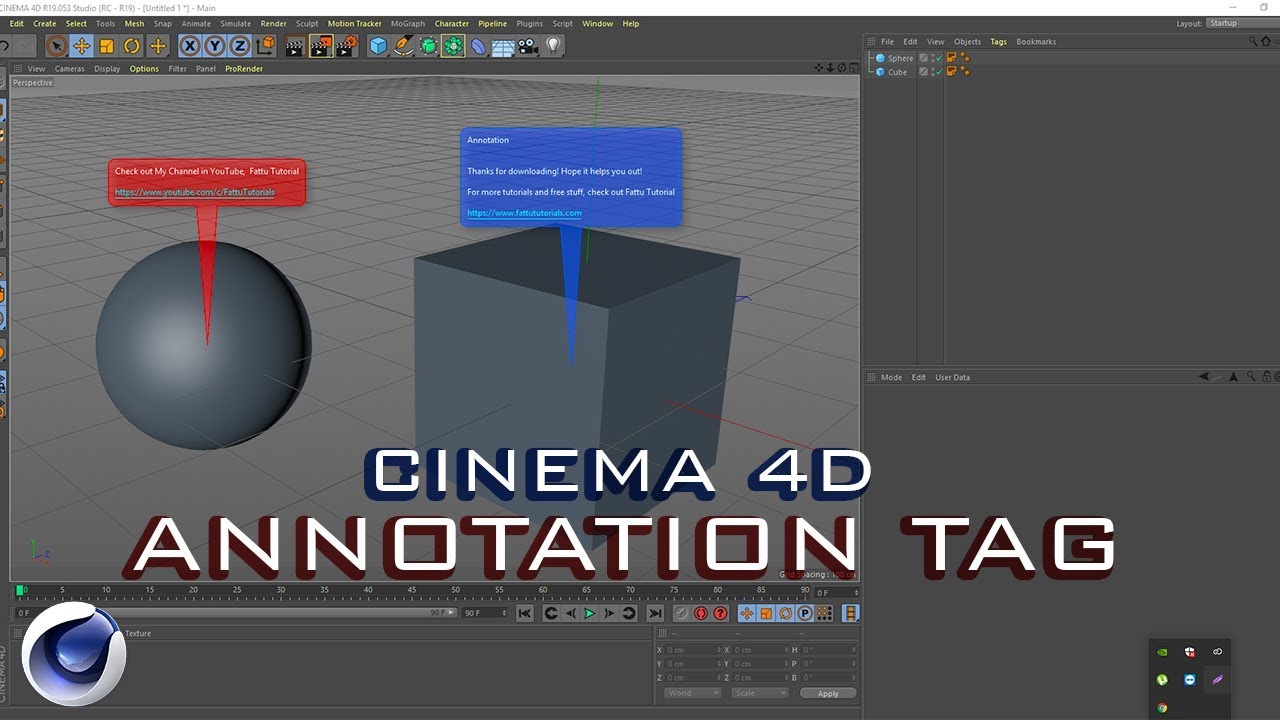Toggle position keyframe recording
The image size is (1280, 720).
coord(746,613)
